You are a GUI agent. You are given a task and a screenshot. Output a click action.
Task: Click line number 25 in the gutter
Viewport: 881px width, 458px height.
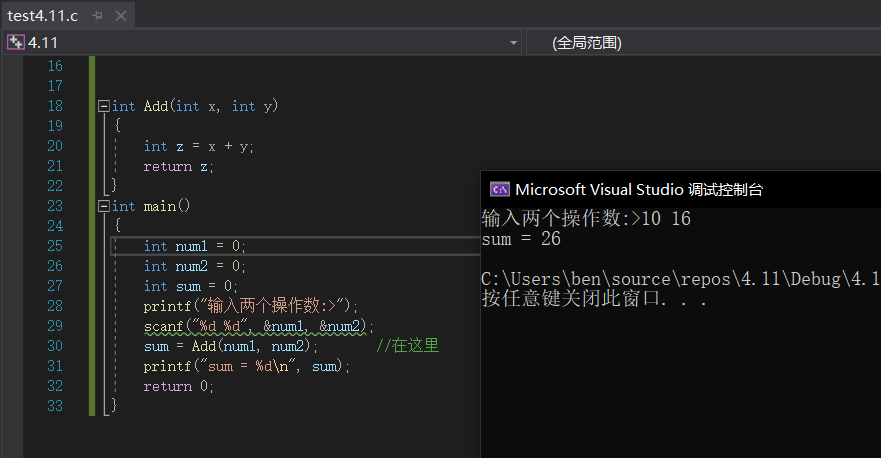(x=54, y=246)
